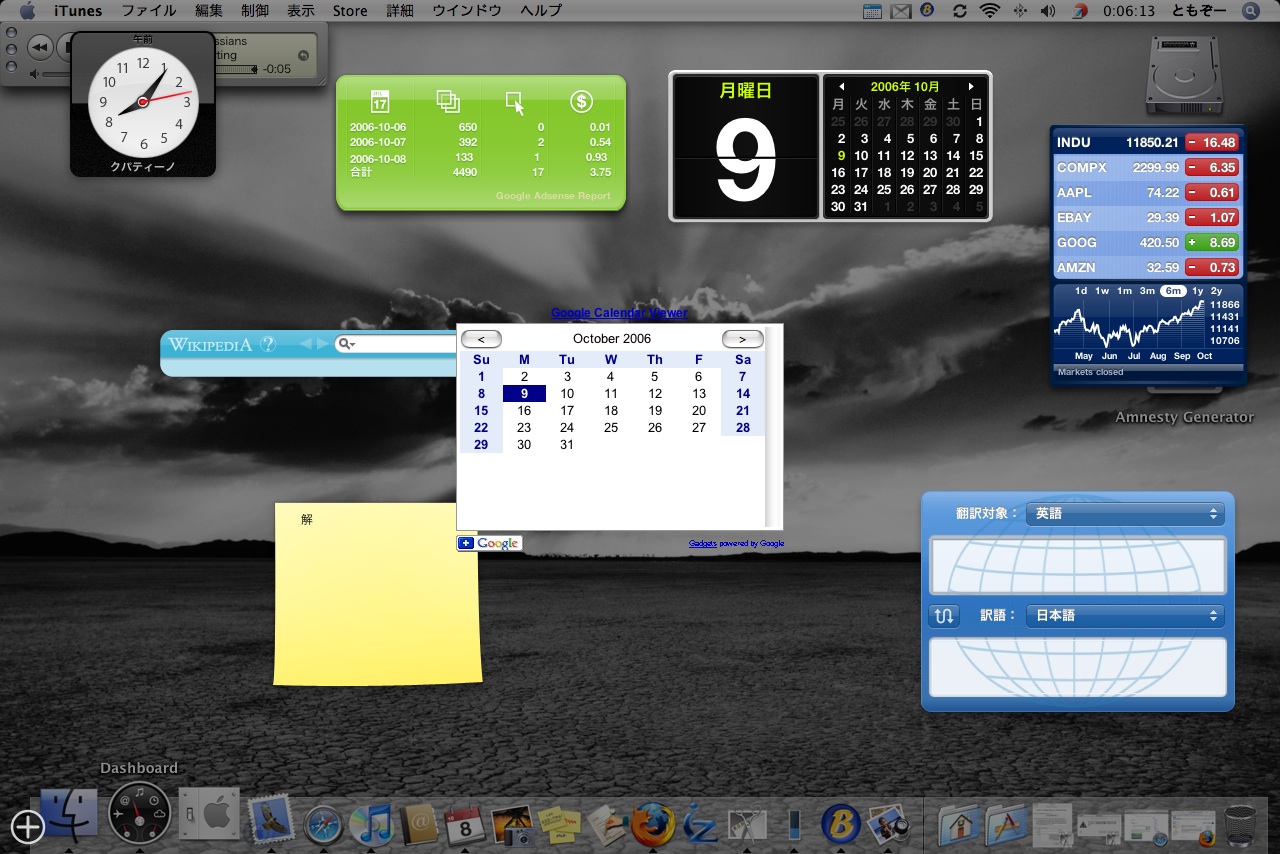Open the Home folder in the Dock
This screenshot has height=854, width=1280.
(x=959, y=824)
